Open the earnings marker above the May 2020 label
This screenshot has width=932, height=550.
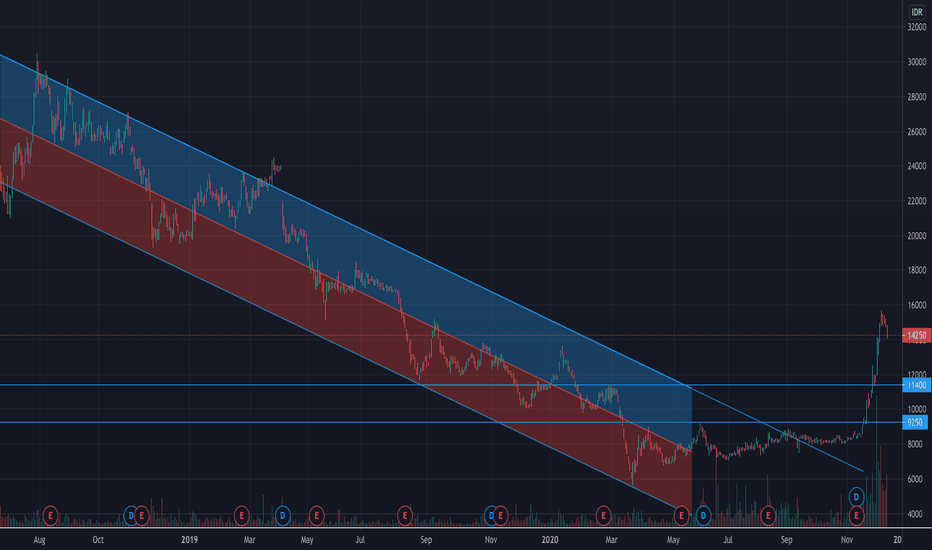681,516
